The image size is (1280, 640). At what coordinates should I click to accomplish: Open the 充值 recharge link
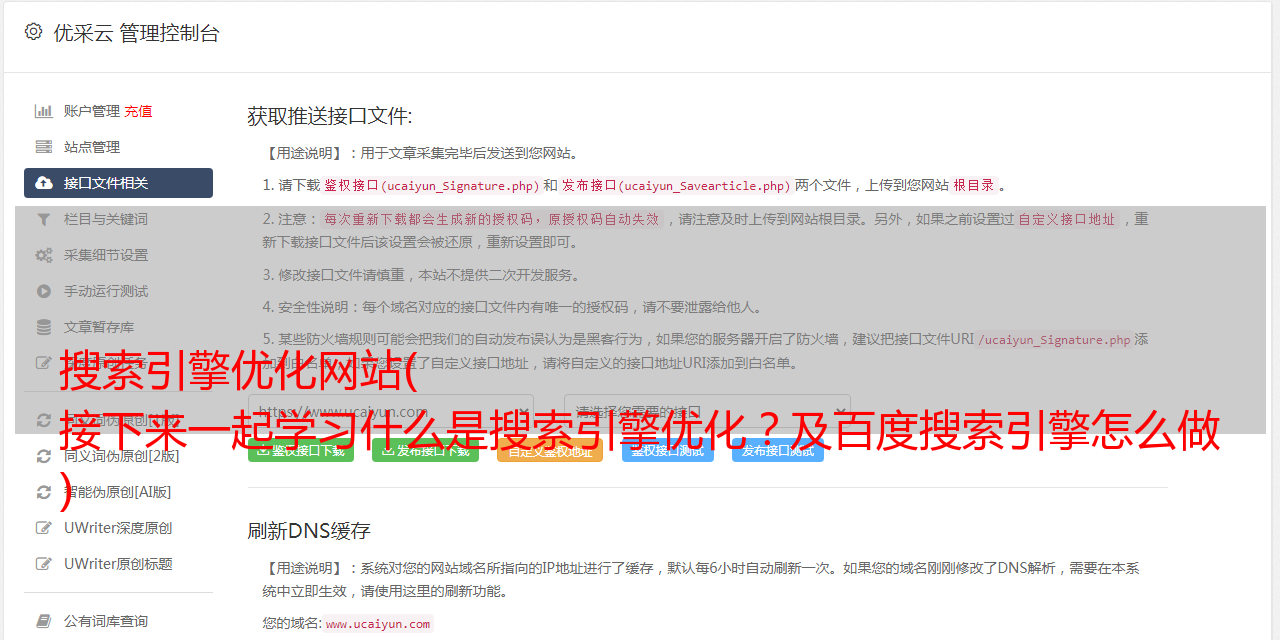coord(138,111)
